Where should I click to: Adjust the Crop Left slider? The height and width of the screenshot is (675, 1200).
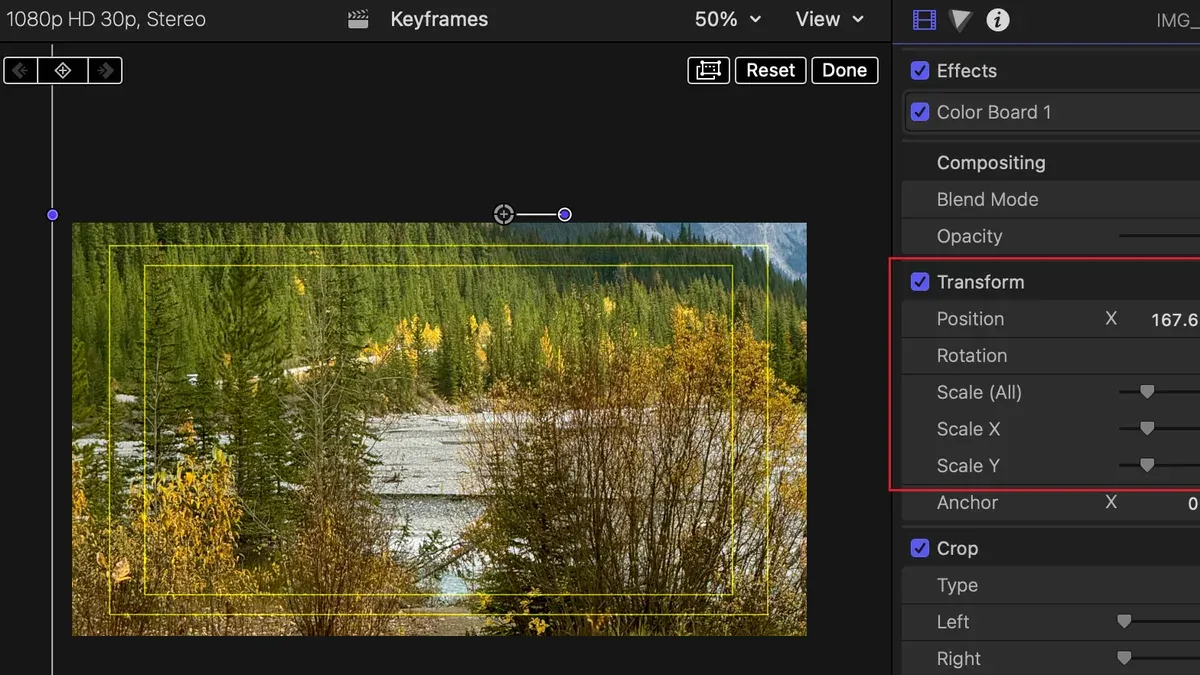click(x=1124, y=622)
